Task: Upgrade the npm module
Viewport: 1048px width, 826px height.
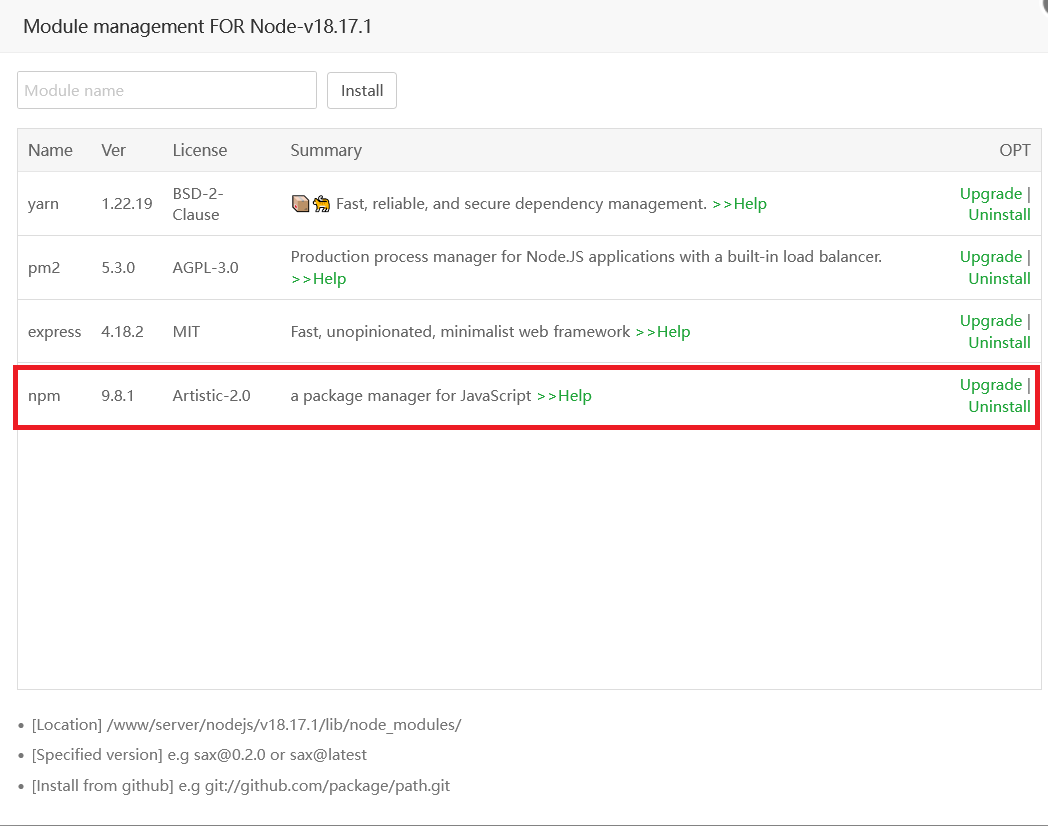Action: tap(991, 385)
